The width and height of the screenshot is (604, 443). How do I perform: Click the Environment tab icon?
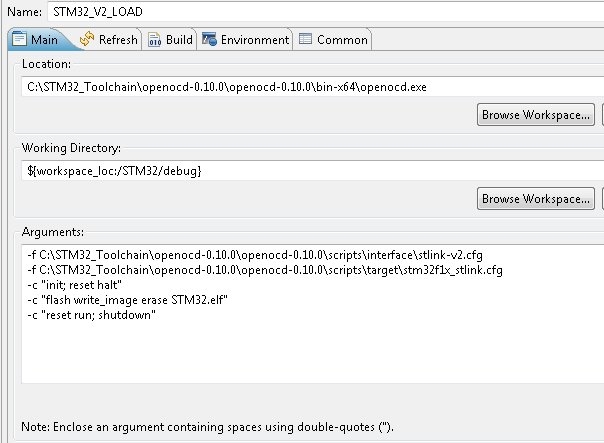pos(209,39)
